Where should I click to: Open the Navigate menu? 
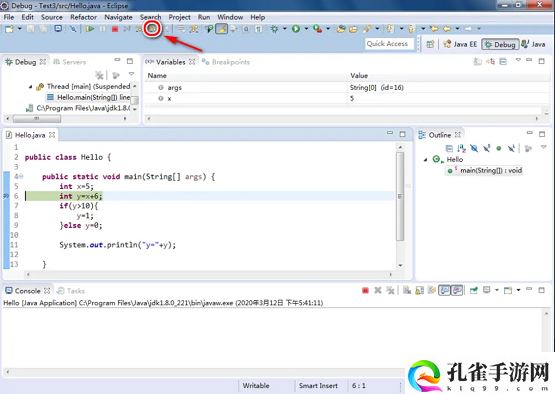[118, 17]
